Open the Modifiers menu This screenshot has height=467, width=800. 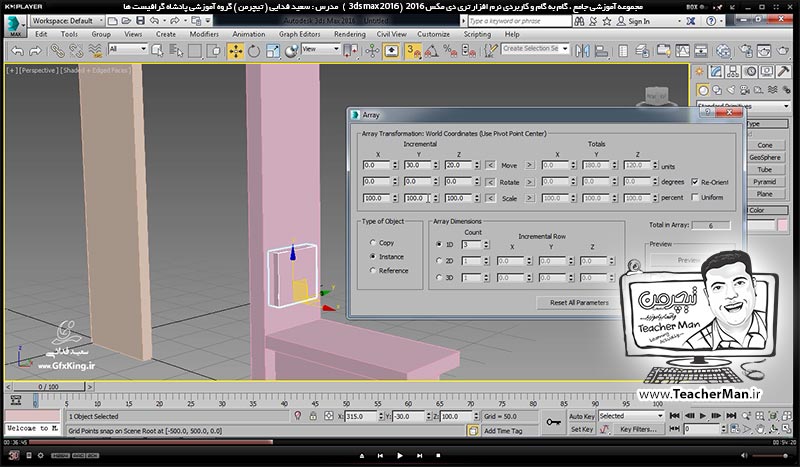click(204, 34)
